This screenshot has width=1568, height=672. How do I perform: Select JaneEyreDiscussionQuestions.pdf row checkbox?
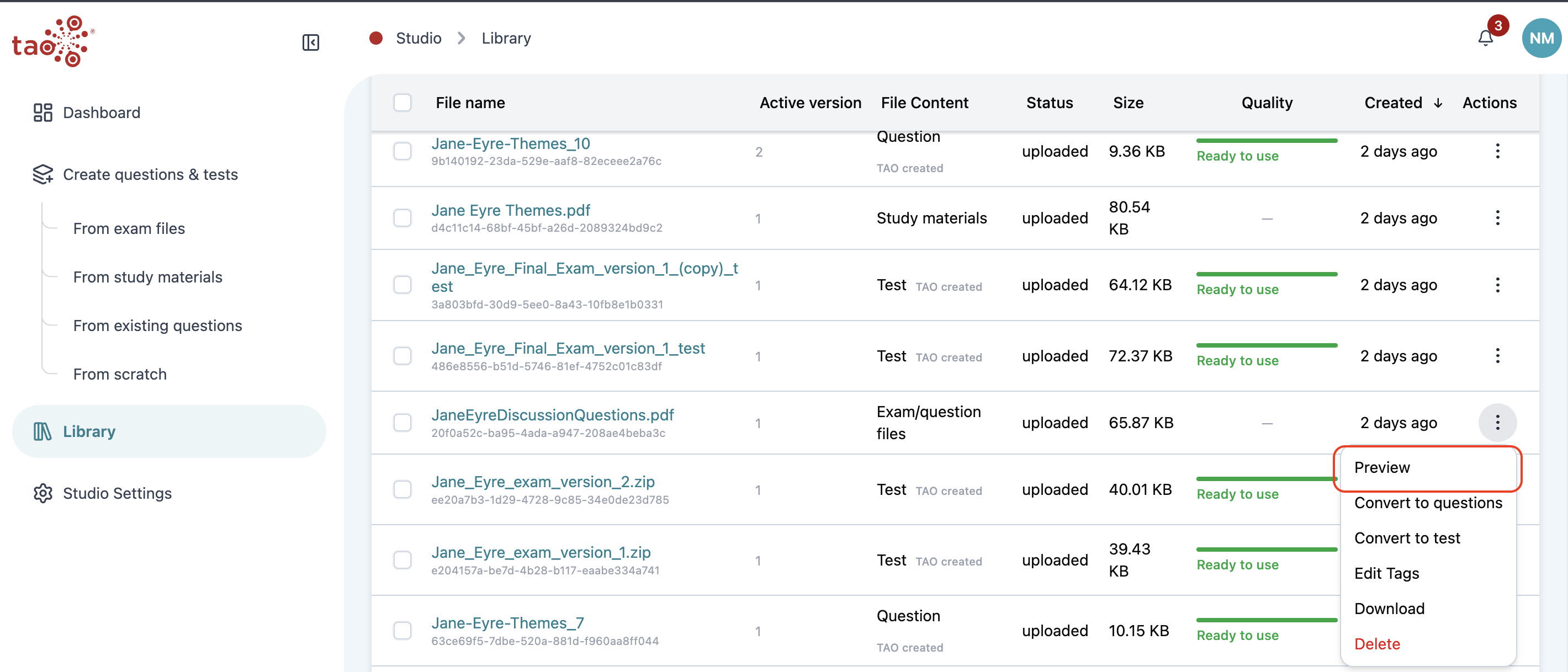pos(402,423)
